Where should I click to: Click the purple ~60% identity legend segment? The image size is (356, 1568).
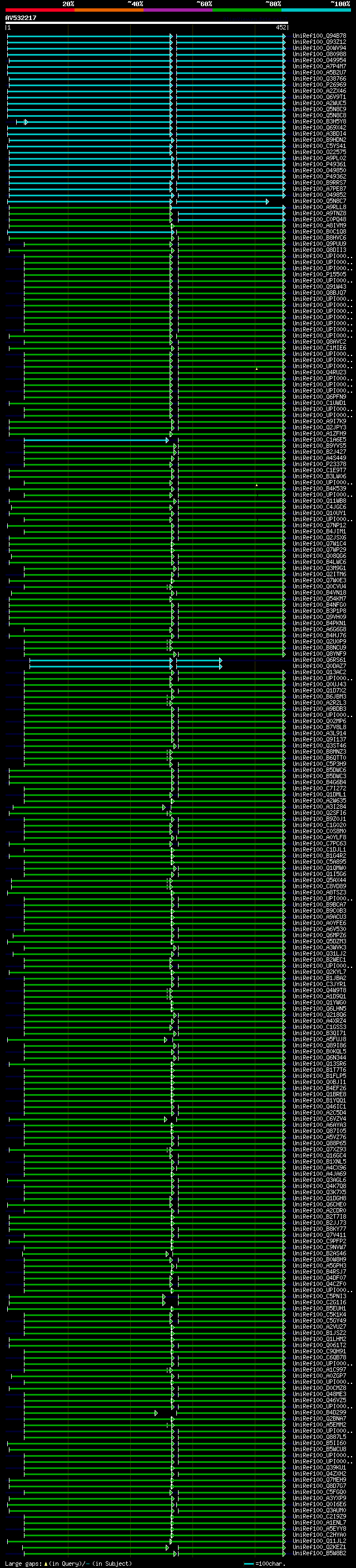tap(179, 10)
